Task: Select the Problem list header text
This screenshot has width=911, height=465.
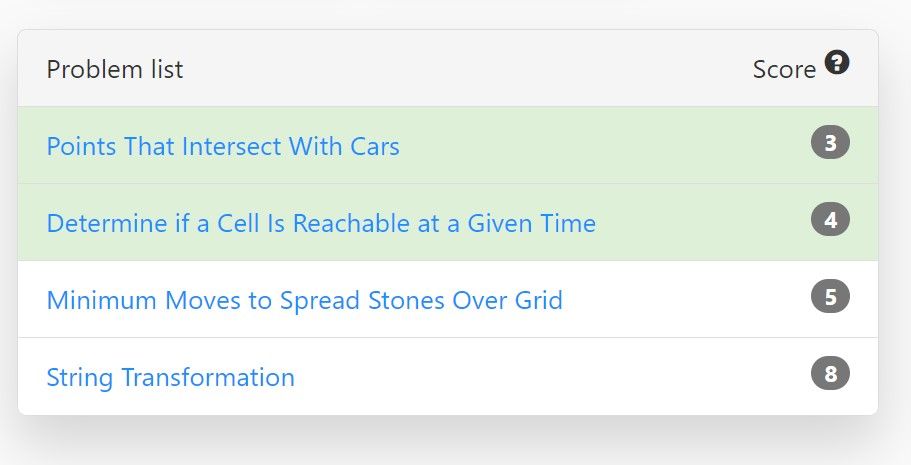Action: 115,69
